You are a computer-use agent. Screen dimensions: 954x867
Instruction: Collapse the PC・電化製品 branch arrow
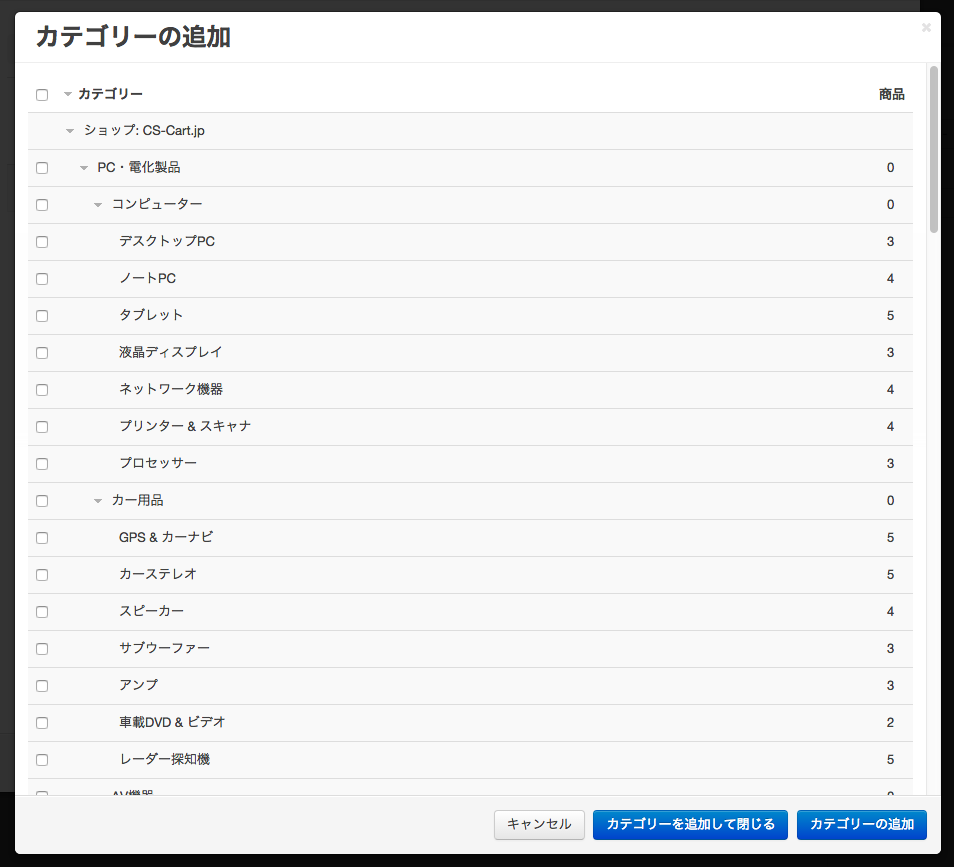click(x=84, y=168)
